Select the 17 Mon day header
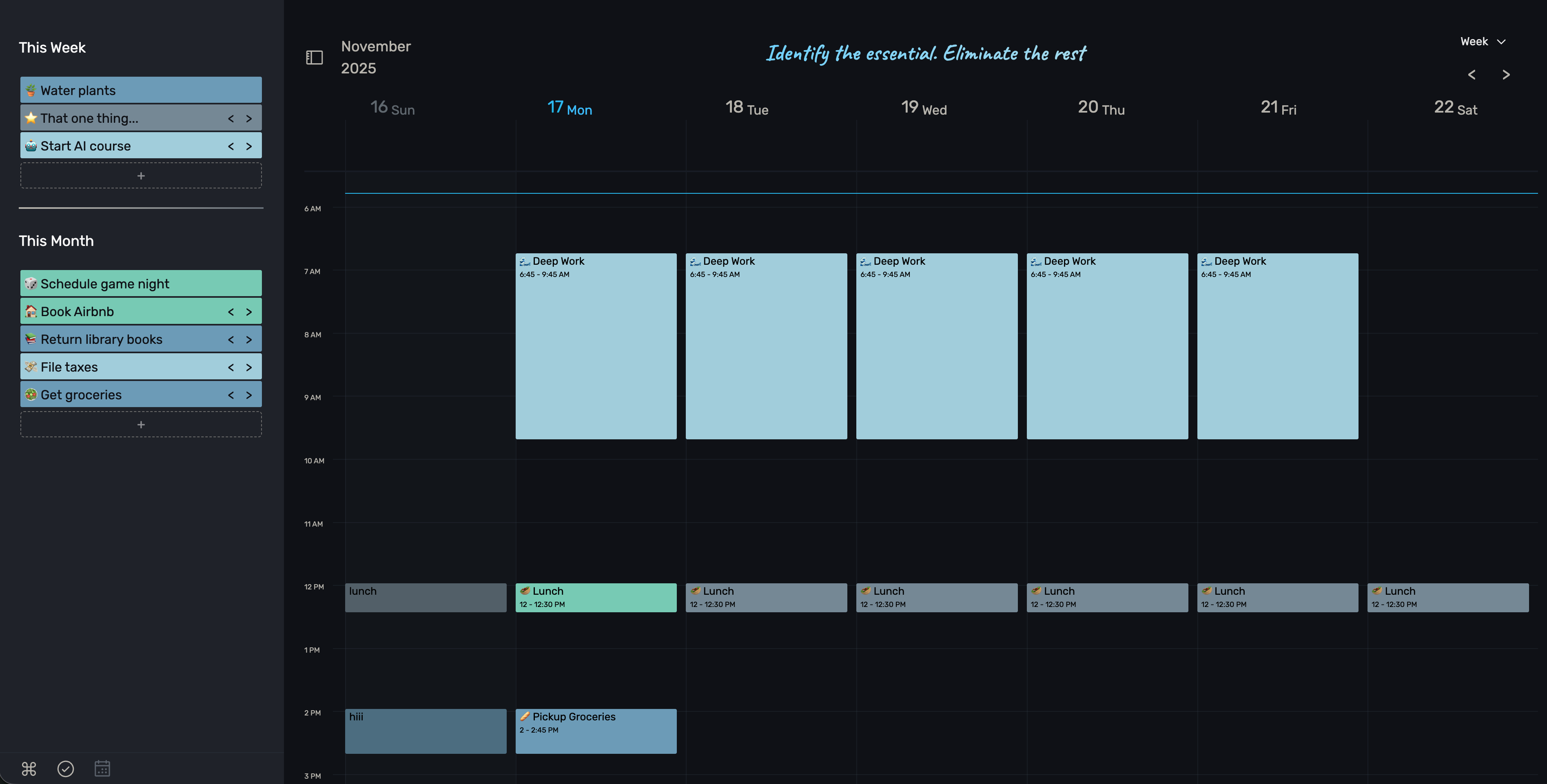1547x784 pixels. point(570,108)
